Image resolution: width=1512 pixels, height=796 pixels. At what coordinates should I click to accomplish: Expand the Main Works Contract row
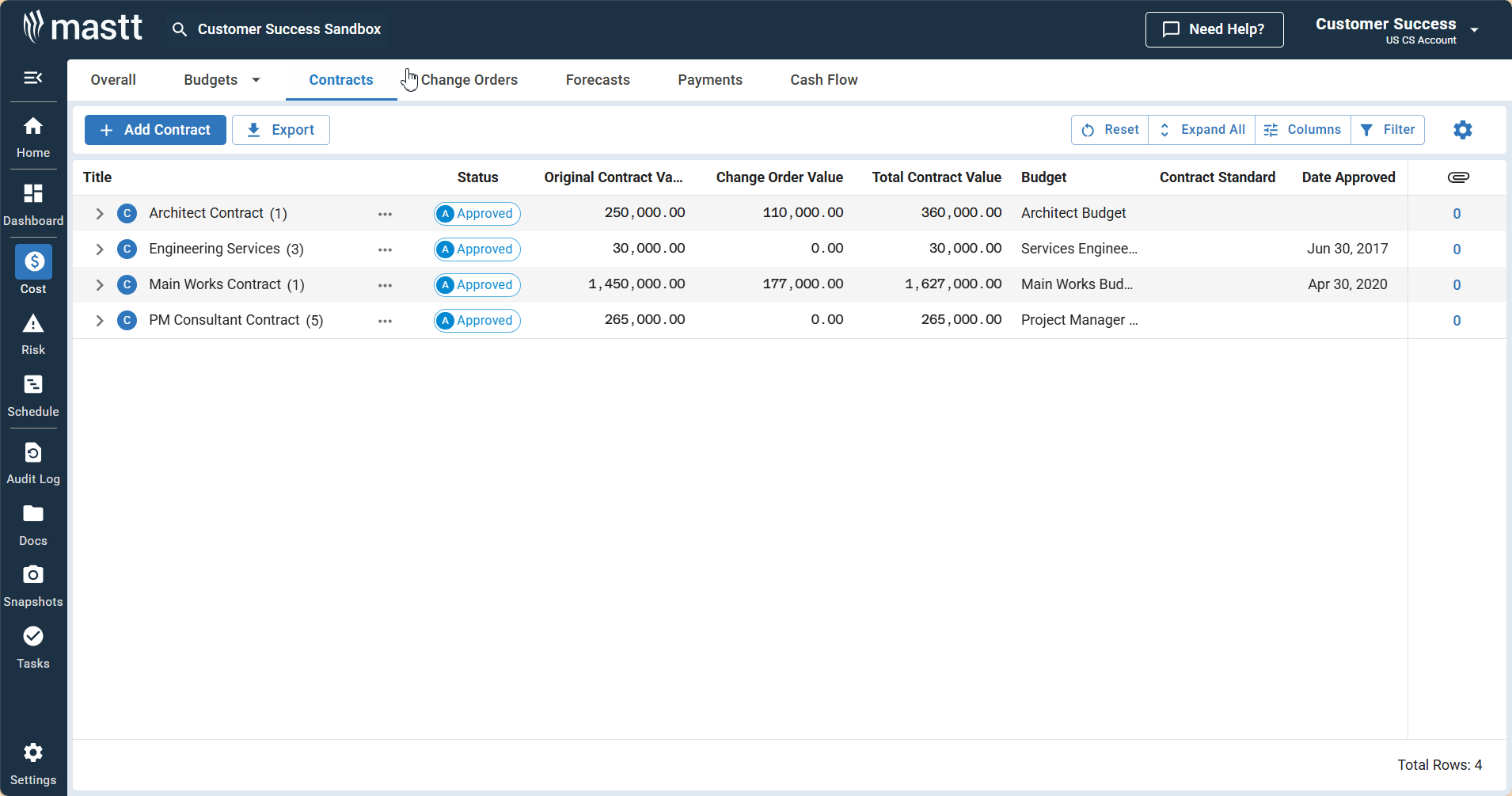point(100,284)
